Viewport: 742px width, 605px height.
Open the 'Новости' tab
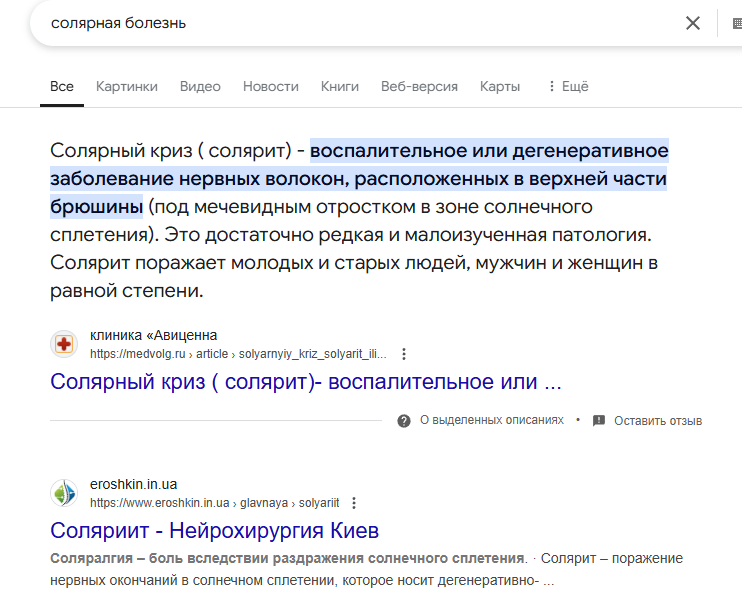coord(271,87)
